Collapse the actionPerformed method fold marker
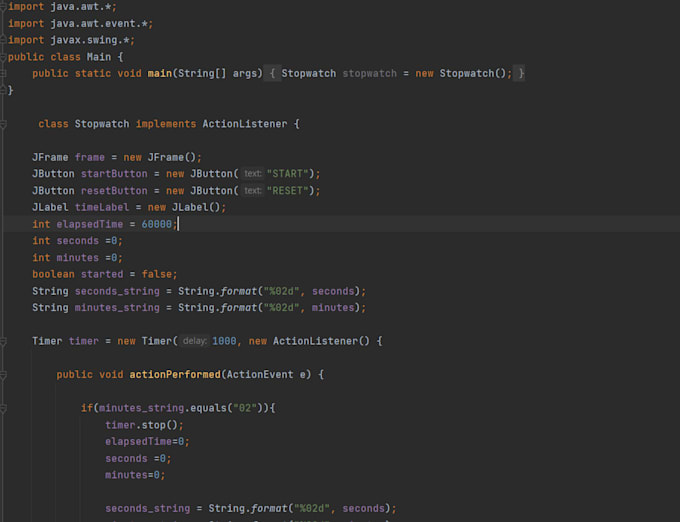 click(x=3, y=375)
